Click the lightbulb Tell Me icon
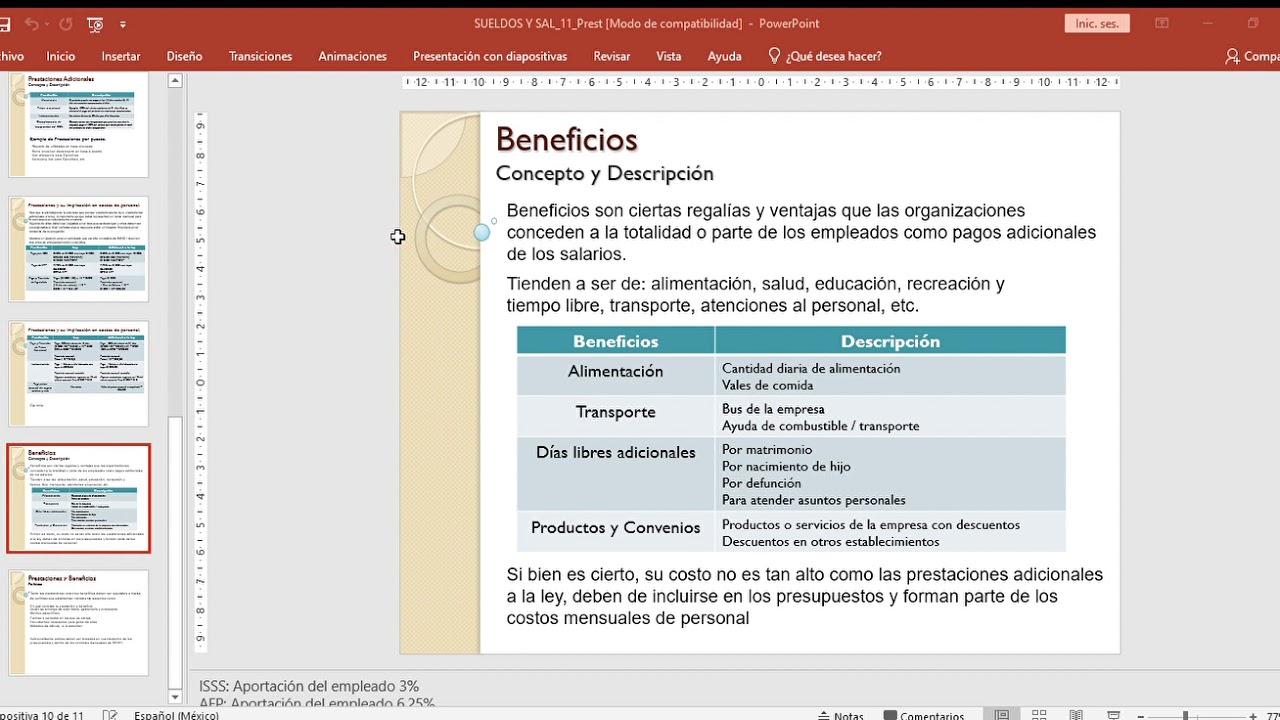Viewport: 1280px width, 720px height. click(774, 56)
